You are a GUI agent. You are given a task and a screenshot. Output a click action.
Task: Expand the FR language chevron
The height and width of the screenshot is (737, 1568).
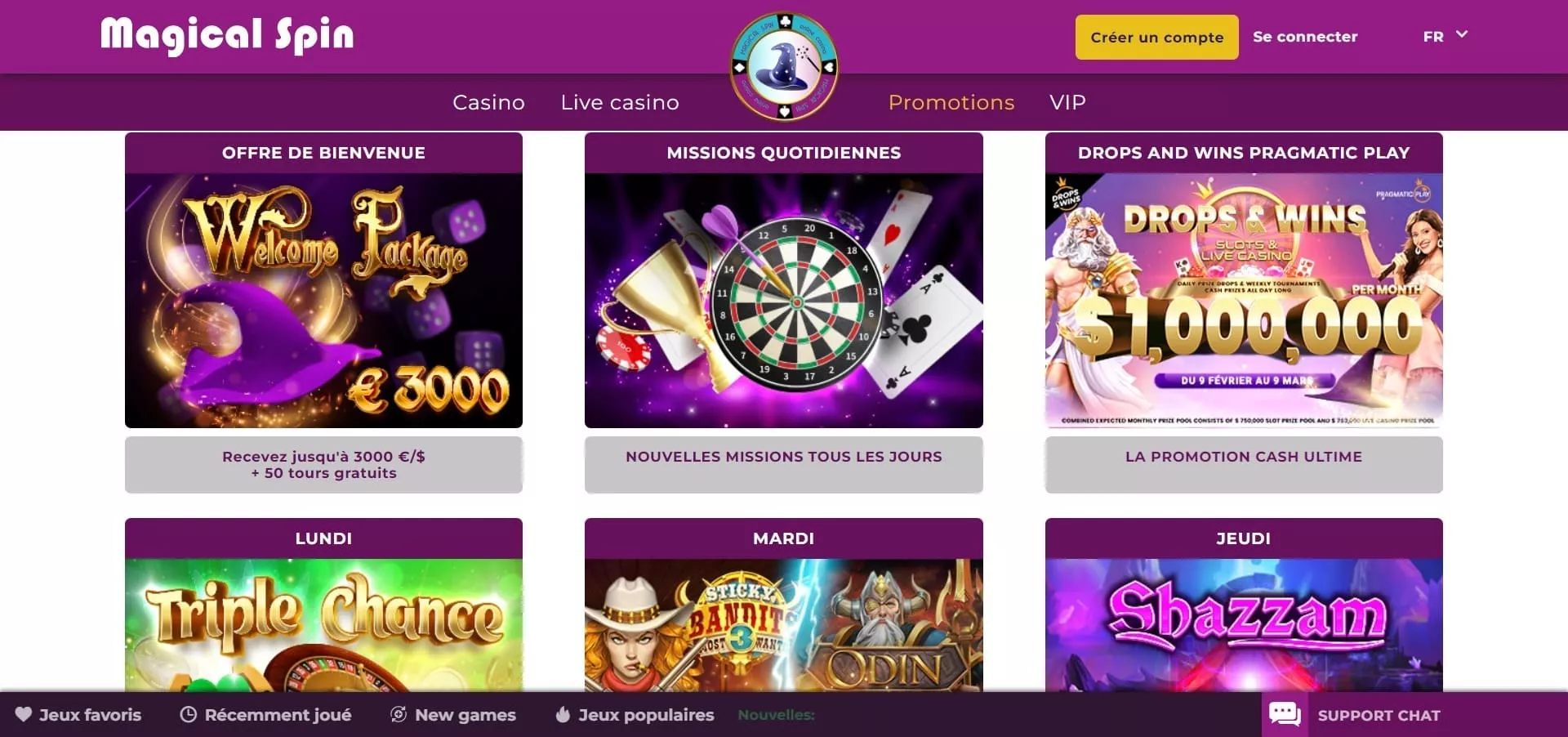pos(1462,35)
